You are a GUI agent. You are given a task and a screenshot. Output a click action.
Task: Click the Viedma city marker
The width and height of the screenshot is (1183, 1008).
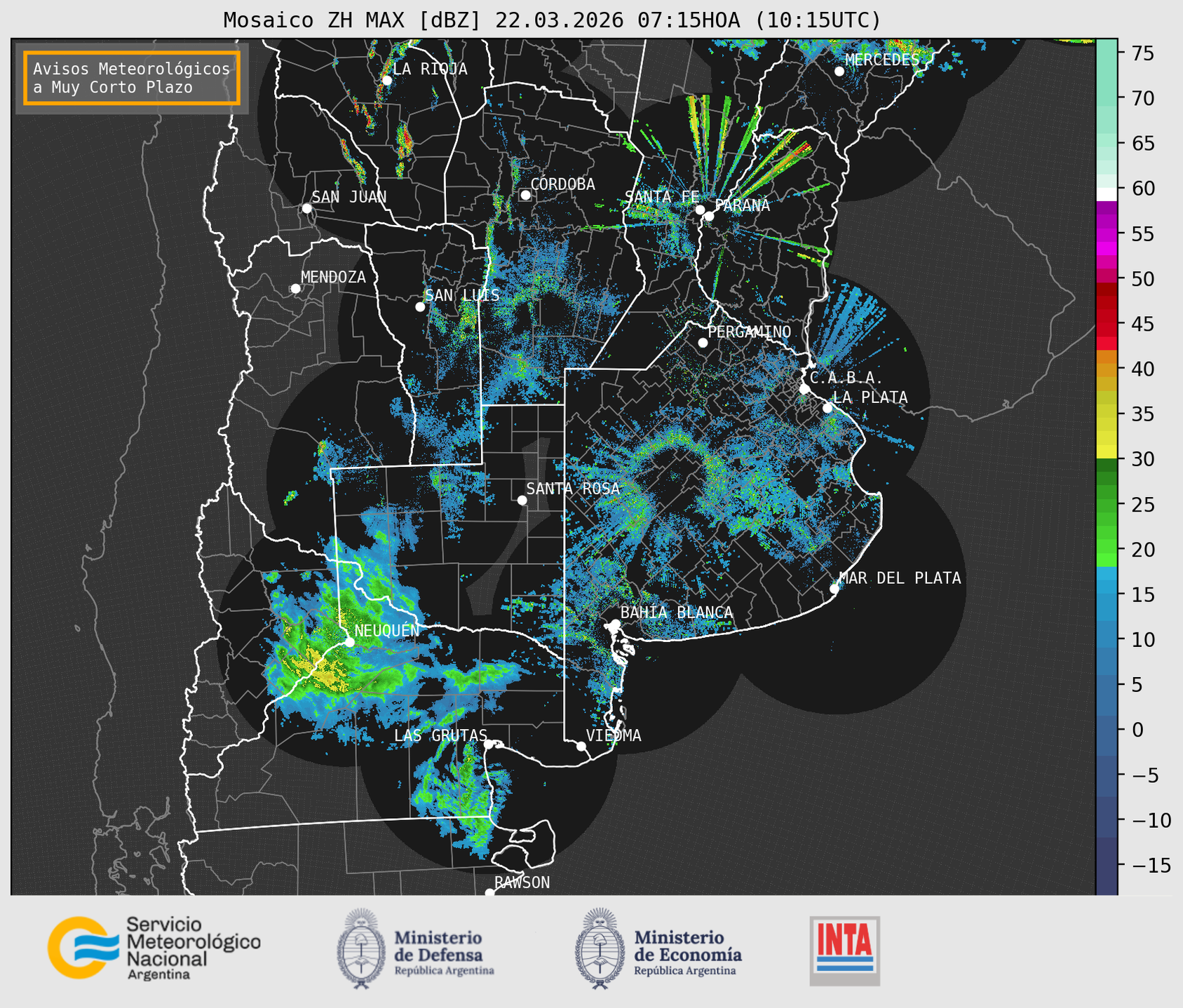581,746
